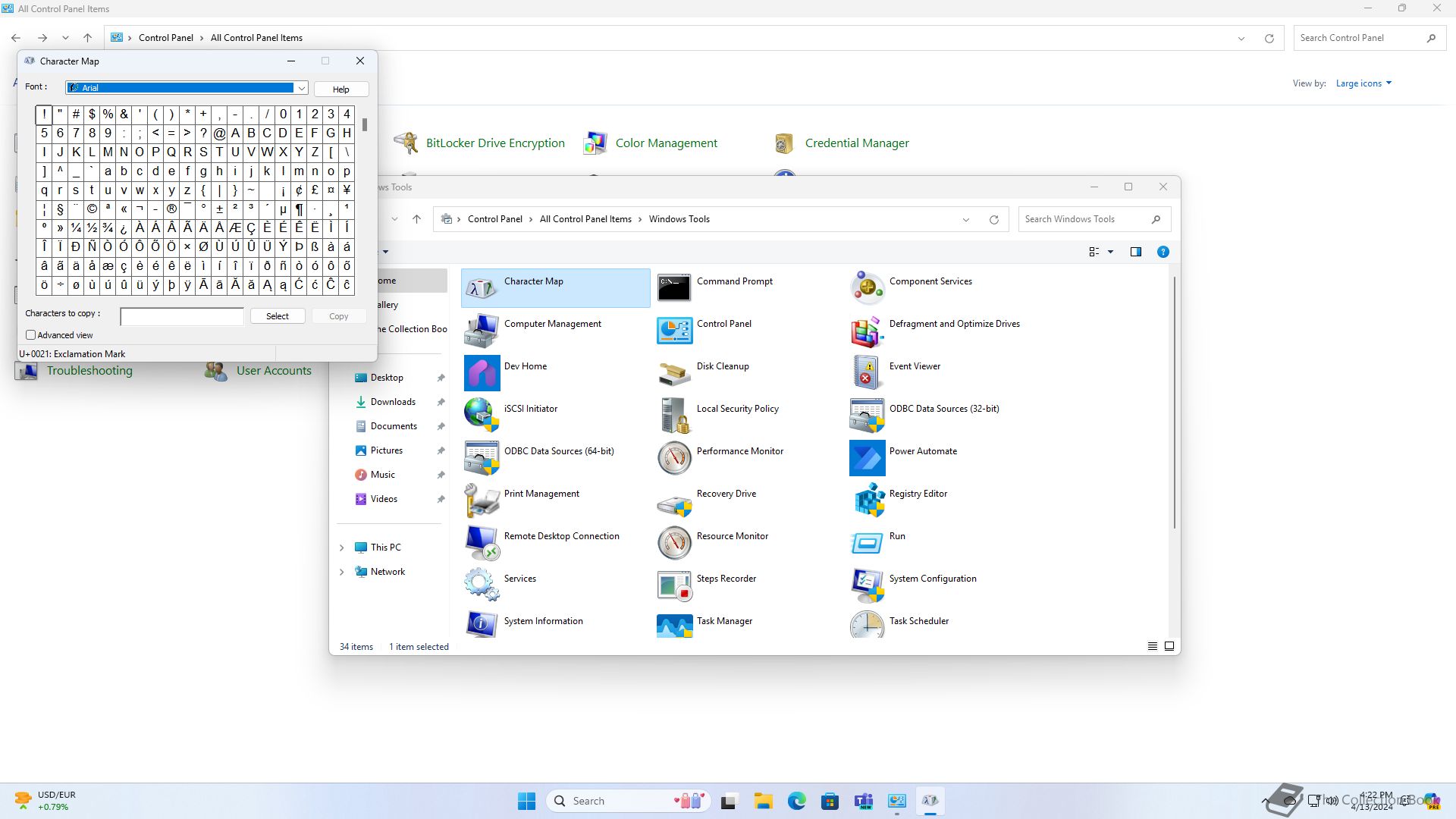Open Power Automate icon
This screenshot has height=819, width=1456.
(867, 458)
